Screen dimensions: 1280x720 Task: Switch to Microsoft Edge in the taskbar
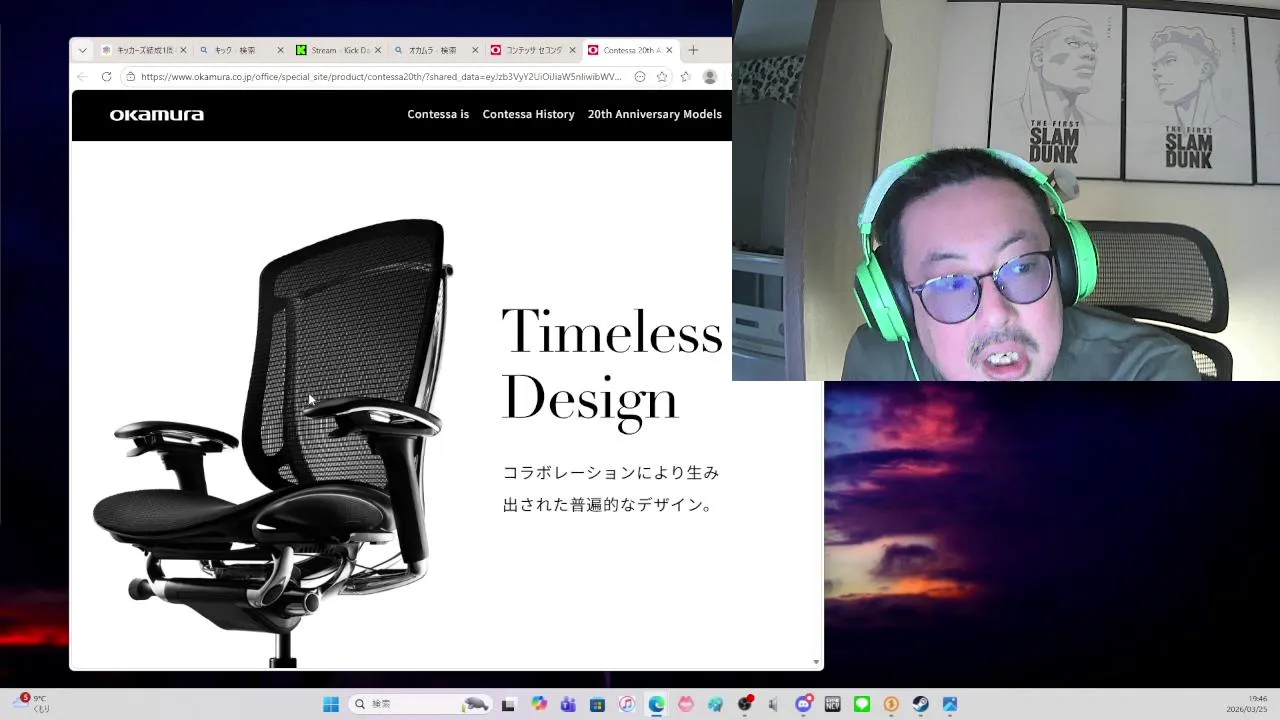[x=656, y=704]
